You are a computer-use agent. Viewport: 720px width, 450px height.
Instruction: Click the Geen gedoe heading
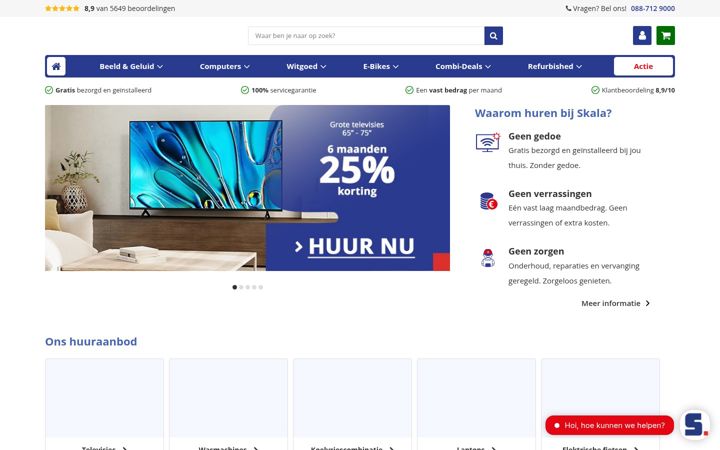pos(534,136)
